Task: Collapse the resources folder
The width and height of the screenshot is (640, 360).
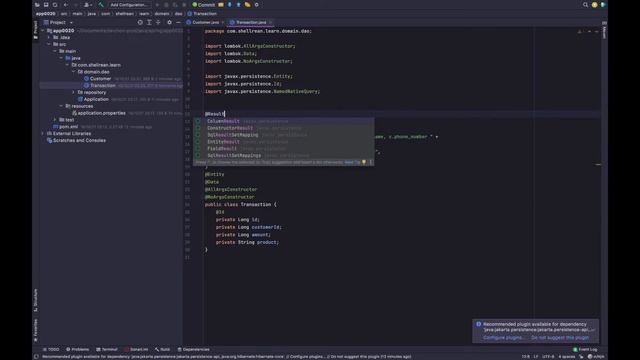Action: coord(61,106)
